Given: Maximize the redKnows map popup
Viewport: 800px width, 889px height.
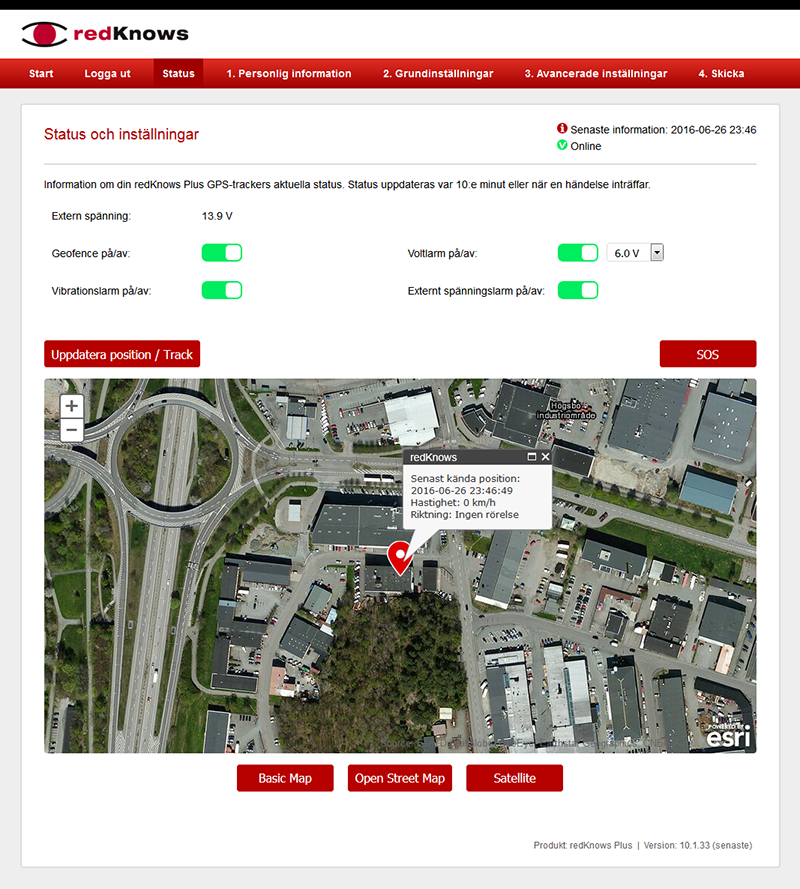Looking at the screenshot, I should (532, 457).
